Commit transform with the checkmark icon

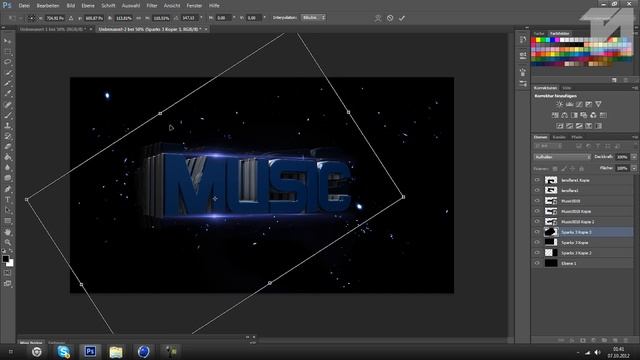pyautogui.click(x=402, y=18)
